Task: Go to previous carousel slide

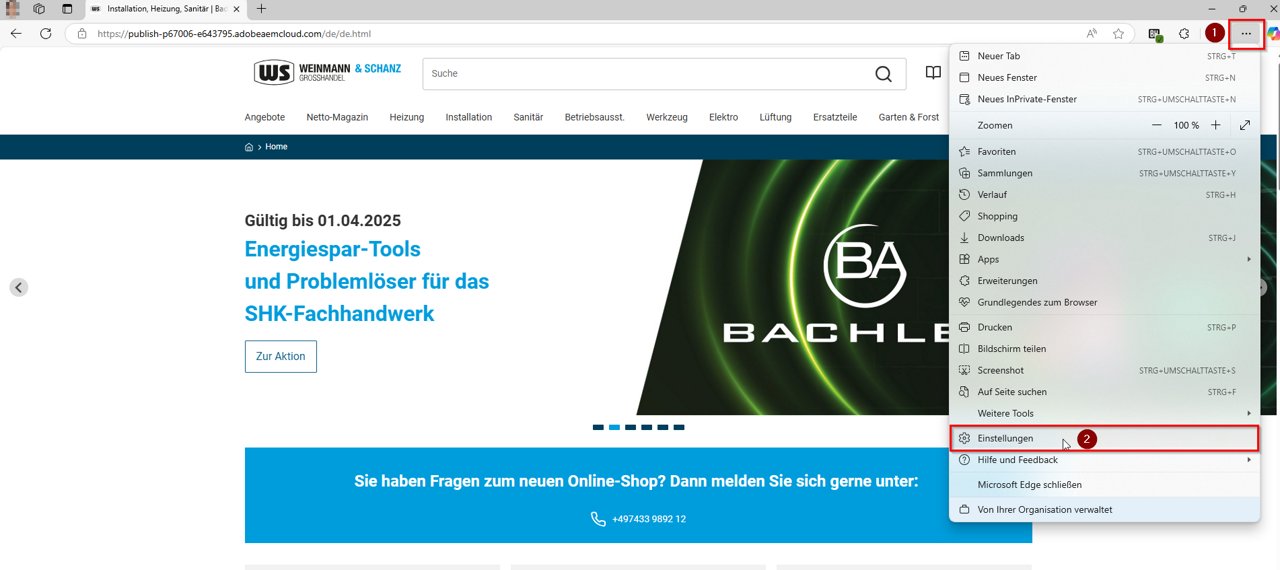Action: pos(19,287)
